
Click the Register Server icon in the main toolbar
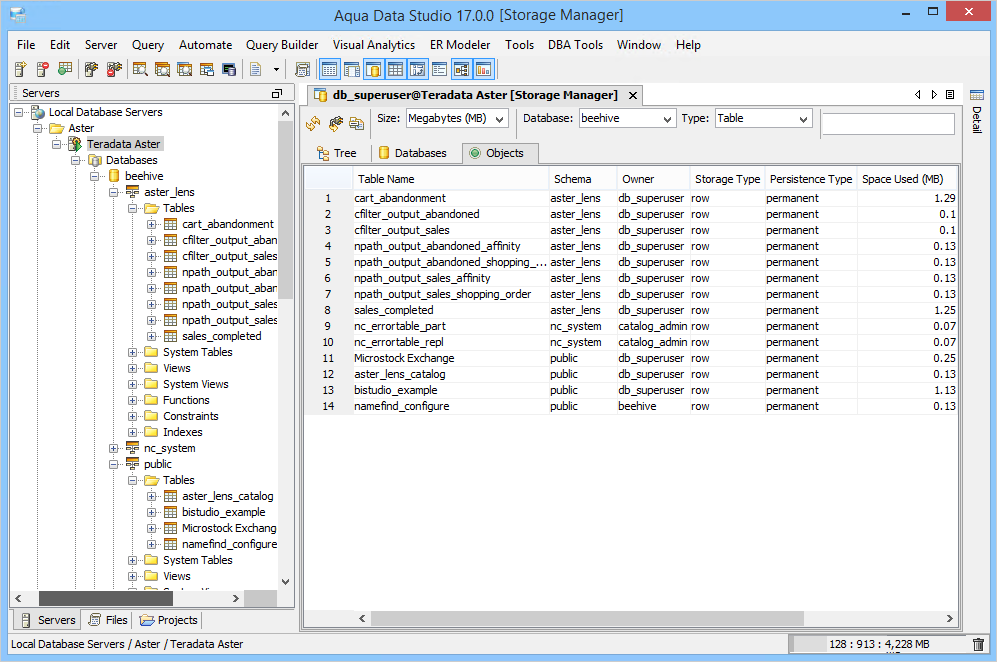tap(20, 69)
